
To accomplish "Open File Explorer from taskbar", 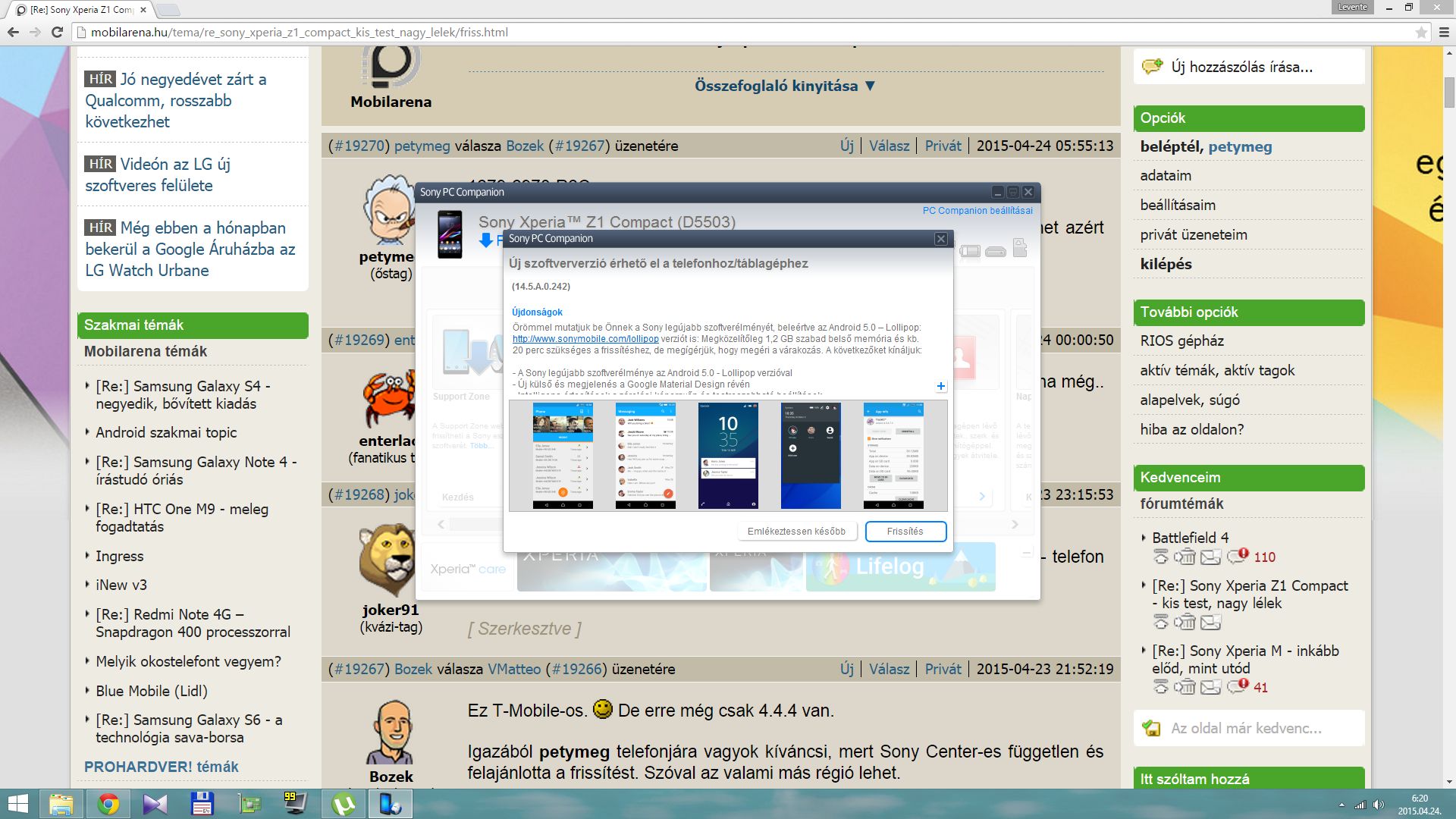I will click(61, 804).
